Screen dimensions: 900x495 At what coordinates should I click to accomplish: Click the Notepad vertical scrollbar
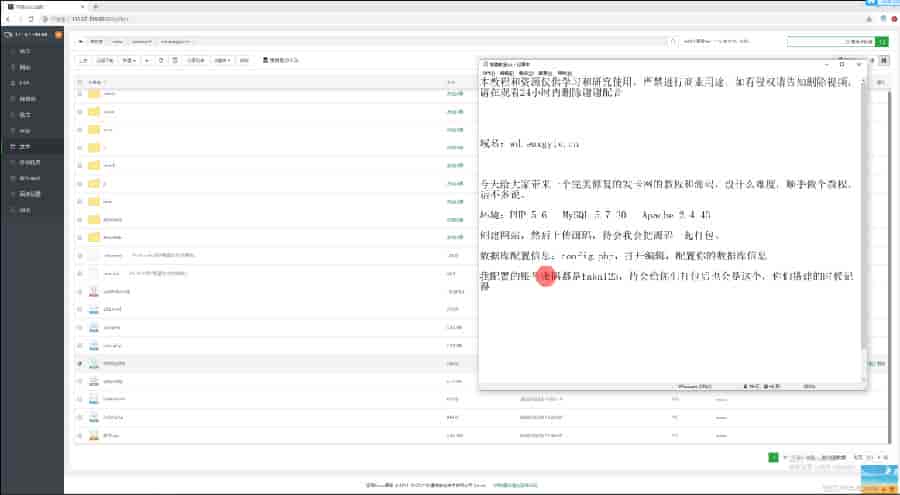tap(864, 220)
